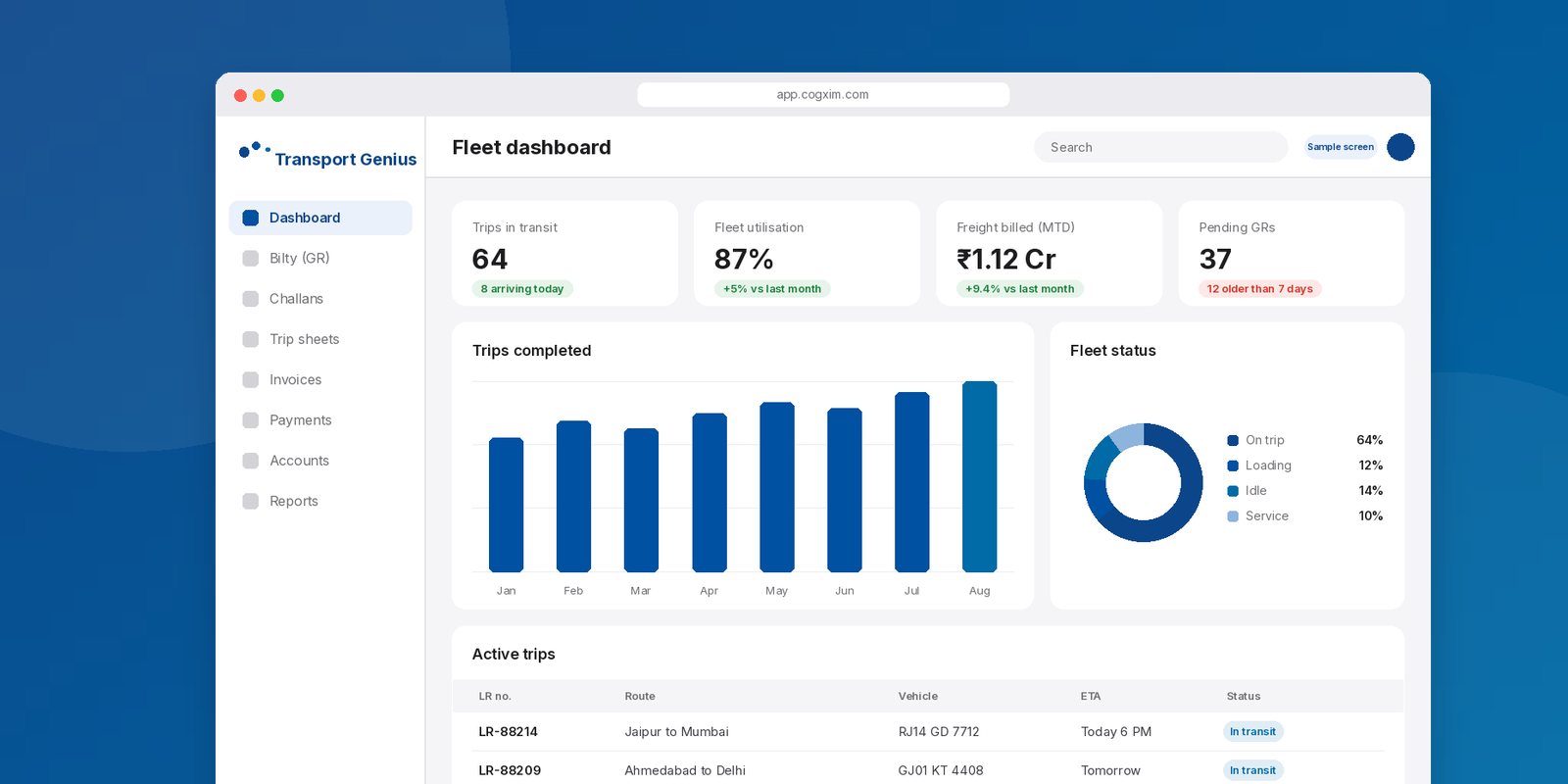This screenshot has width=1568, height=784.
Task: Select the Mar bar in chart
Action: click(641, 500)
